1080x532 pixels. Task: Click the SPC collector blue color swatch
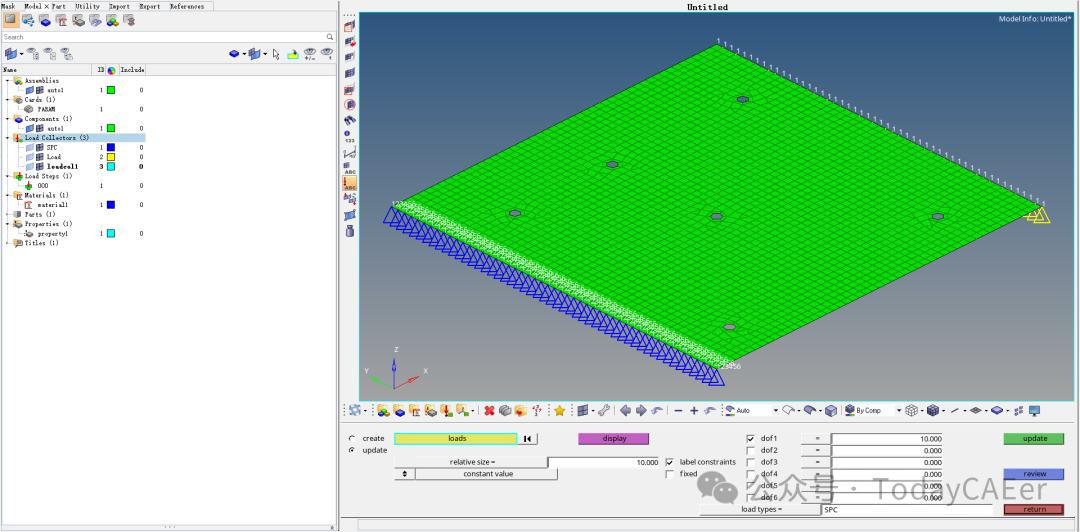coord(110,147)
